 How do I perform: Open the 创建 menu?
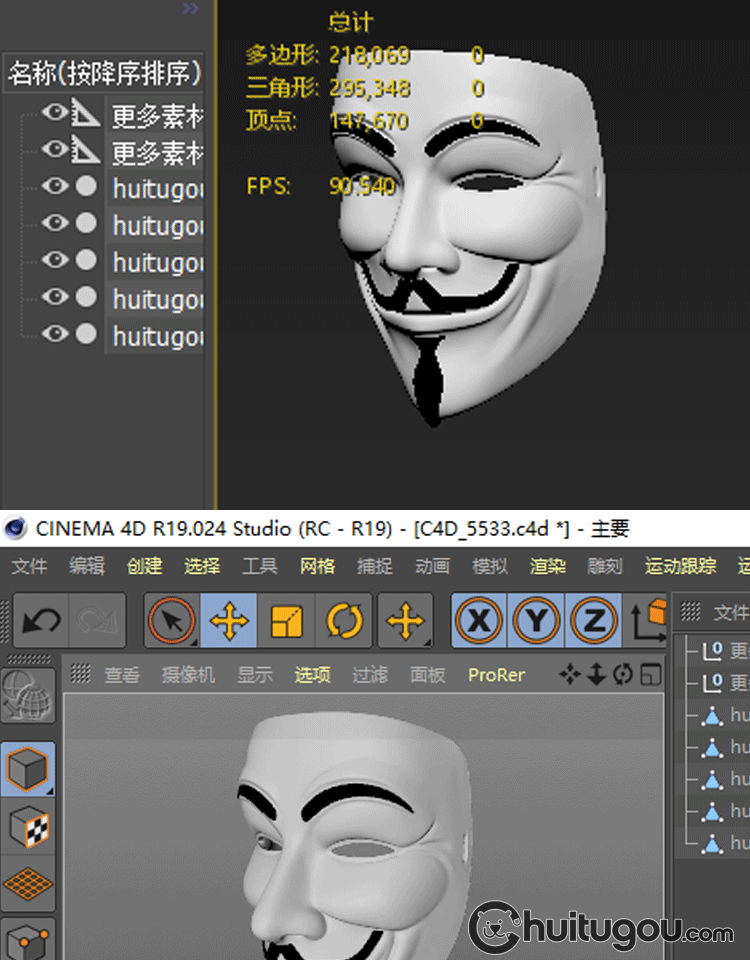pos(144,566)
